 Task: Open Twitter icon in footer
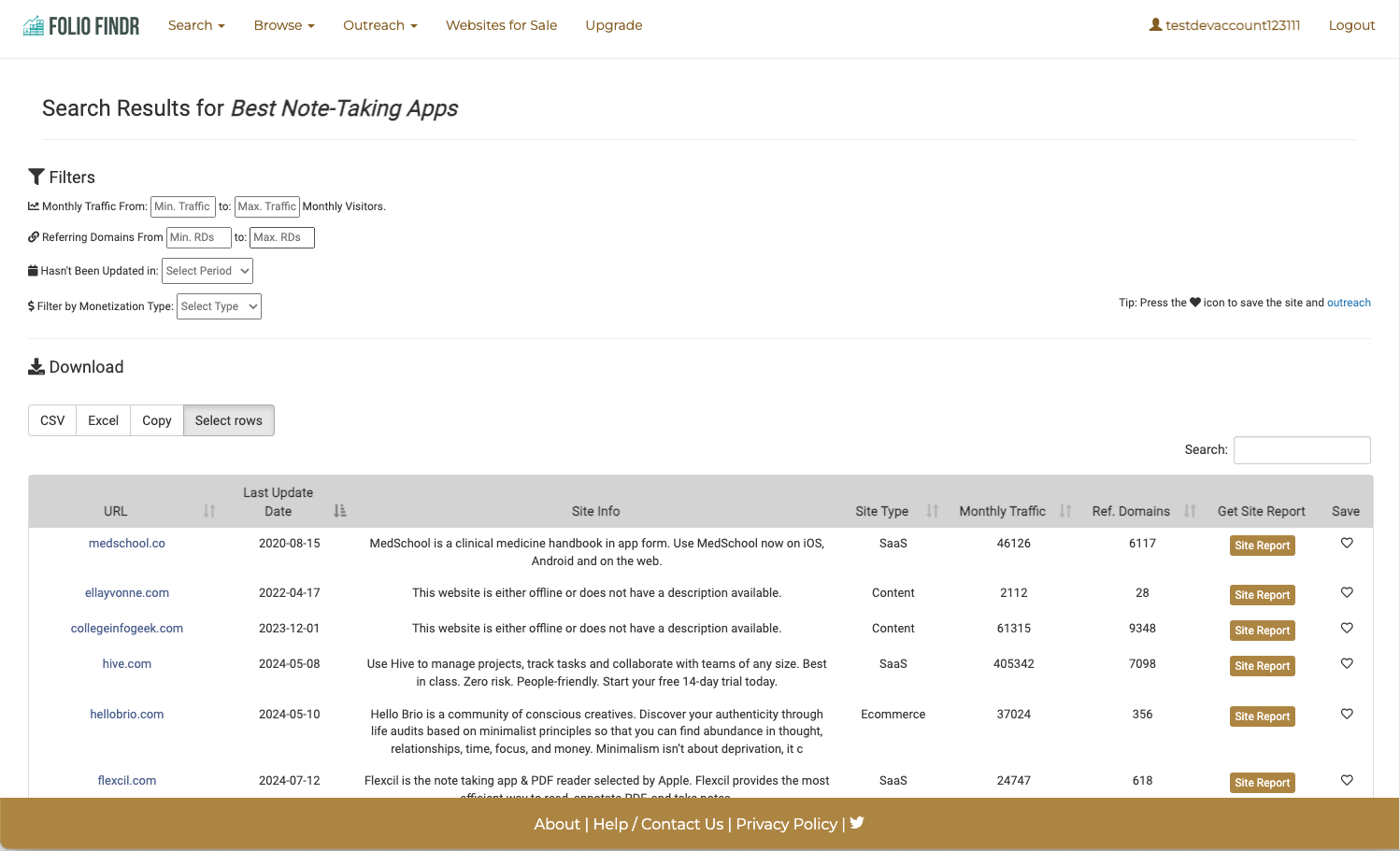(x=857, y=823)
